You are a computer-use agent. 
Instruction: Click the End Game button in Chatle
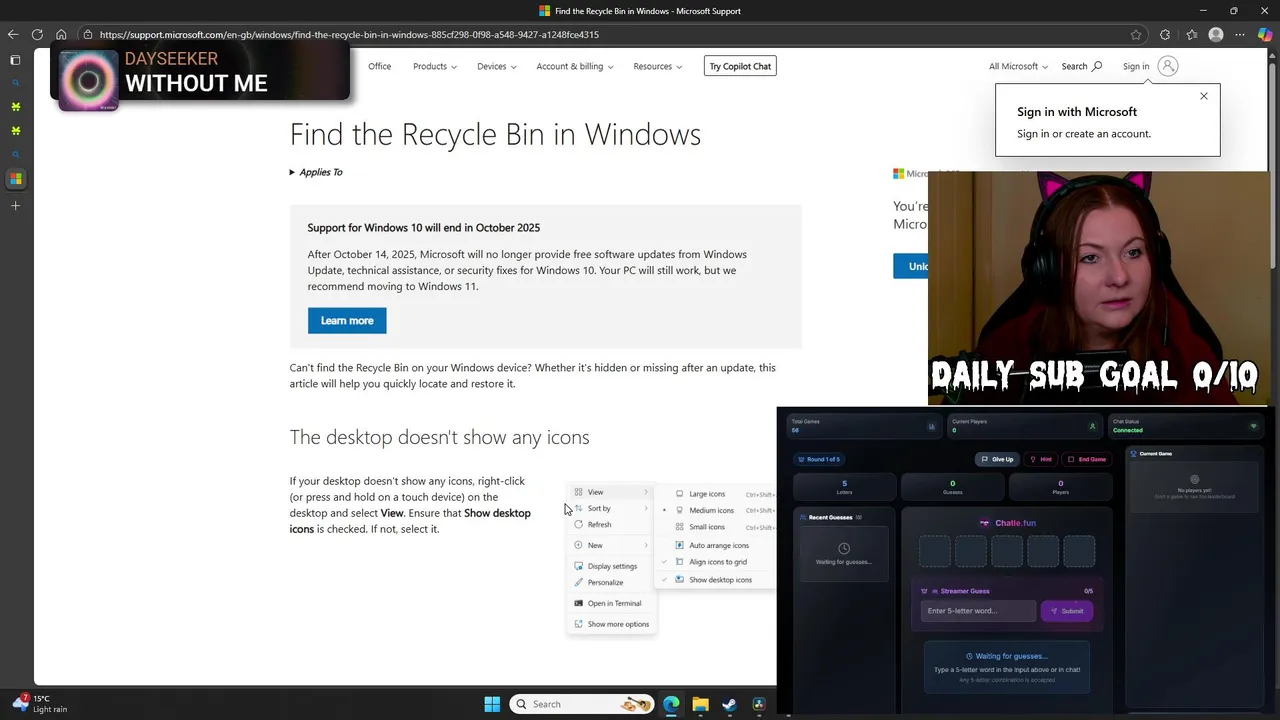pyautogui.click(x=1087, y=459)
